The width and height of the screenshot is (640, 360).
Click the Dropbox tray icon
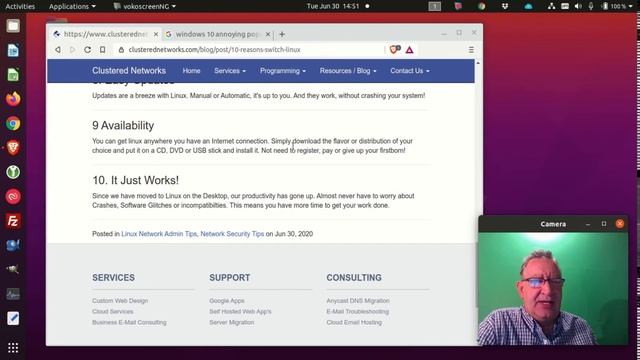pyautogui.click(x=505, y=6)
